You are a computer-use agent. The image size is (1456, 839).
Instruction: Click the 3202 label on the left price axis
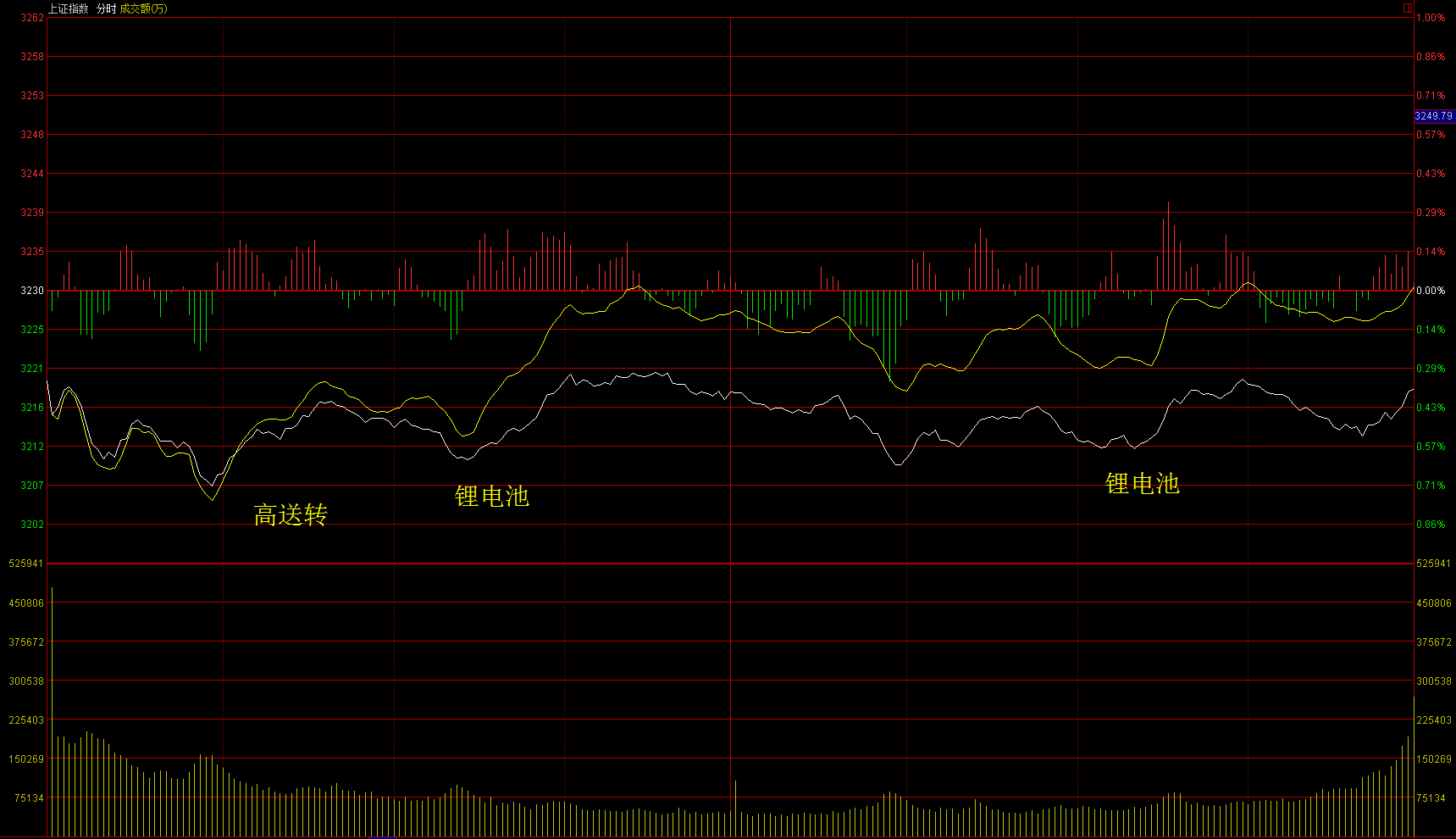pyautogui.click(x=32, y=525)
